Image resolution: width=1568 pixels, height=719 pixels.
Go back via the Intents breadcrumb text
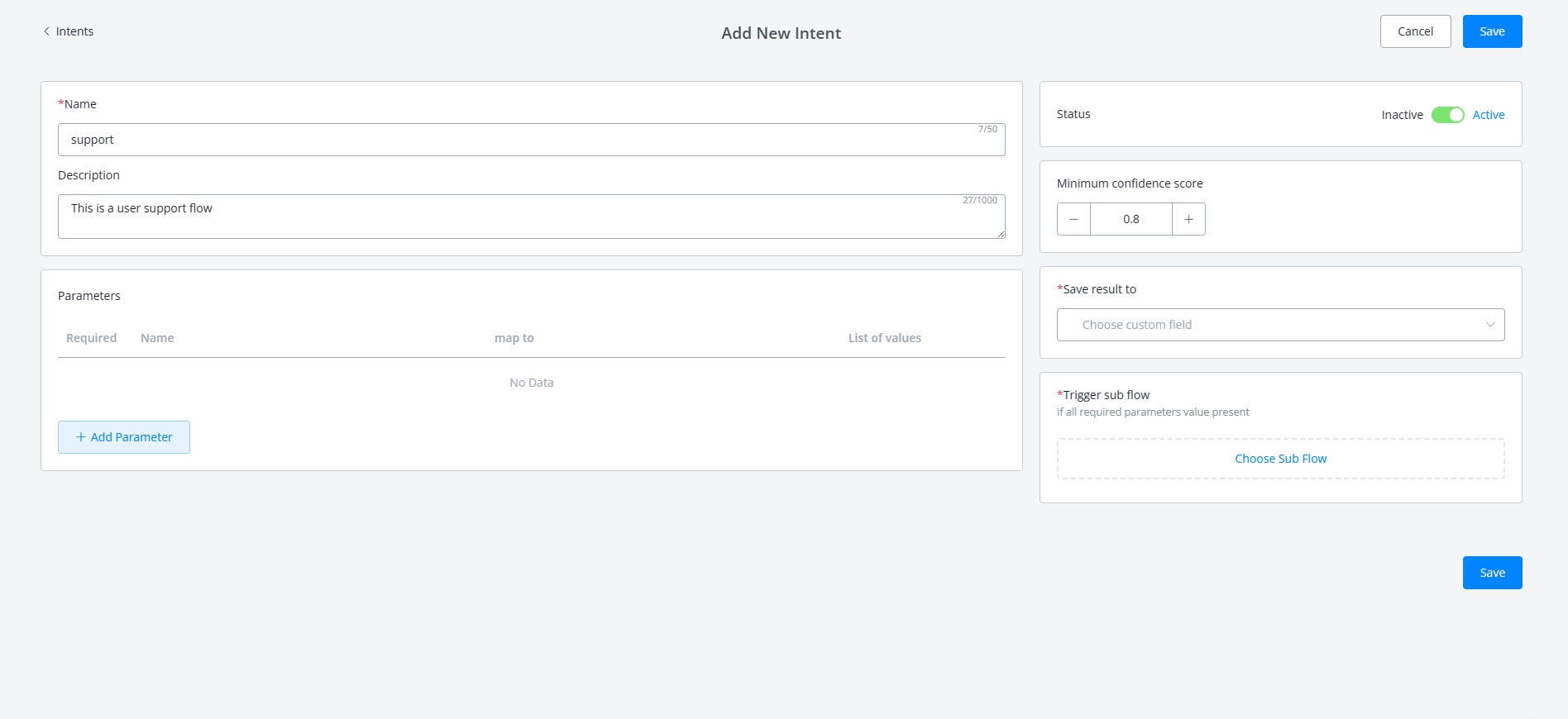click(x=74, y=31)
